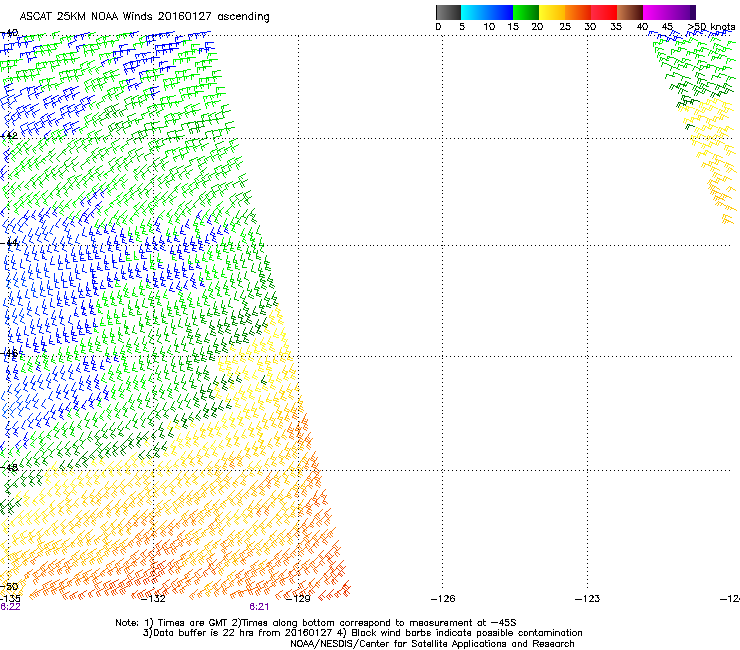Click the red 30-35 knots legend segment
The height and width of the screenshot is (650, 740).
(604, 12)
